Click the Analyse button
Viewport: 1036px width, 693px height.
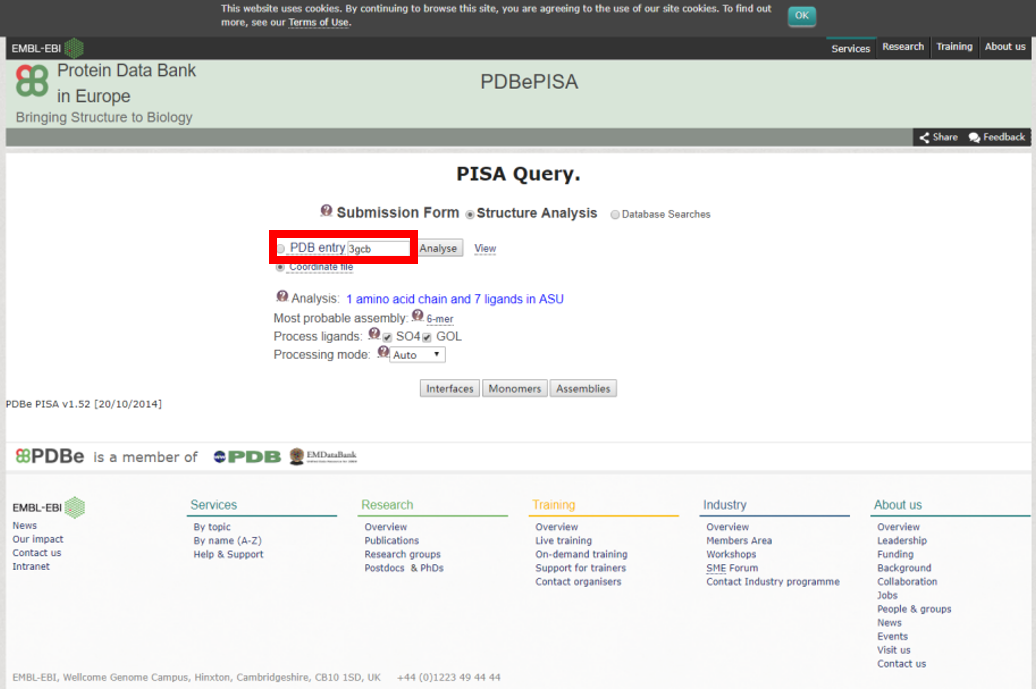tap(439, 248)
